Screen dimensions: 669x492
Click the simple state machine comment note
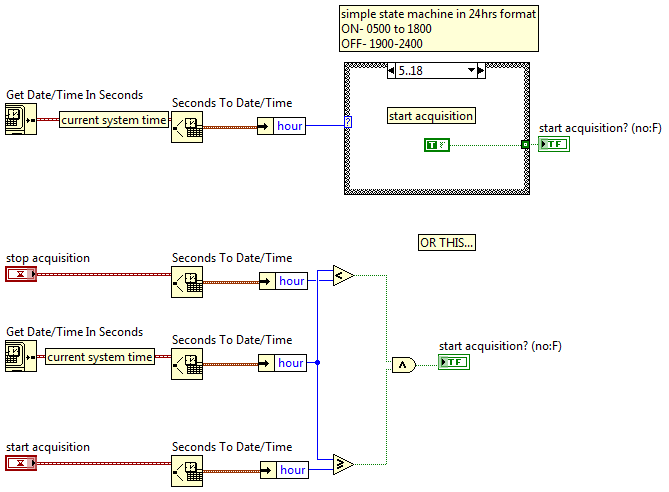click(439, 29)
